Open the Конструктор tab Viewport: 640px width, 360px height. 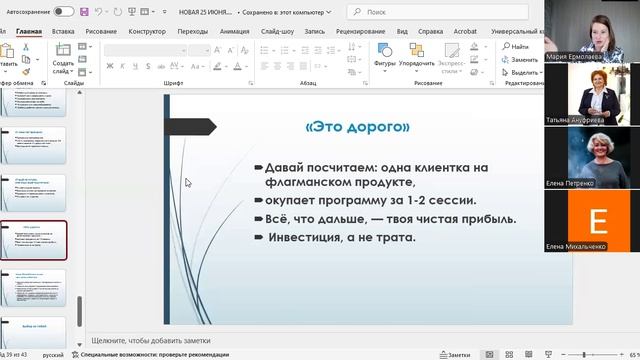point(147,31)
